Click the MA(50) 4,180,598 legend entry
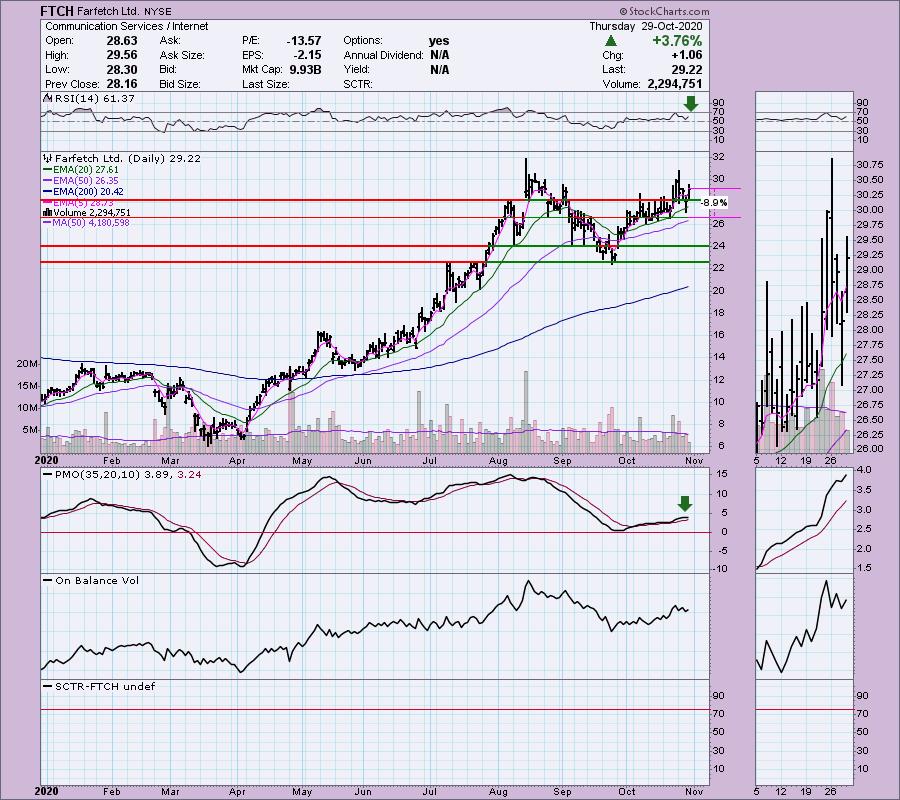Screen dimensions: 900x800 (x=91, y=223)
